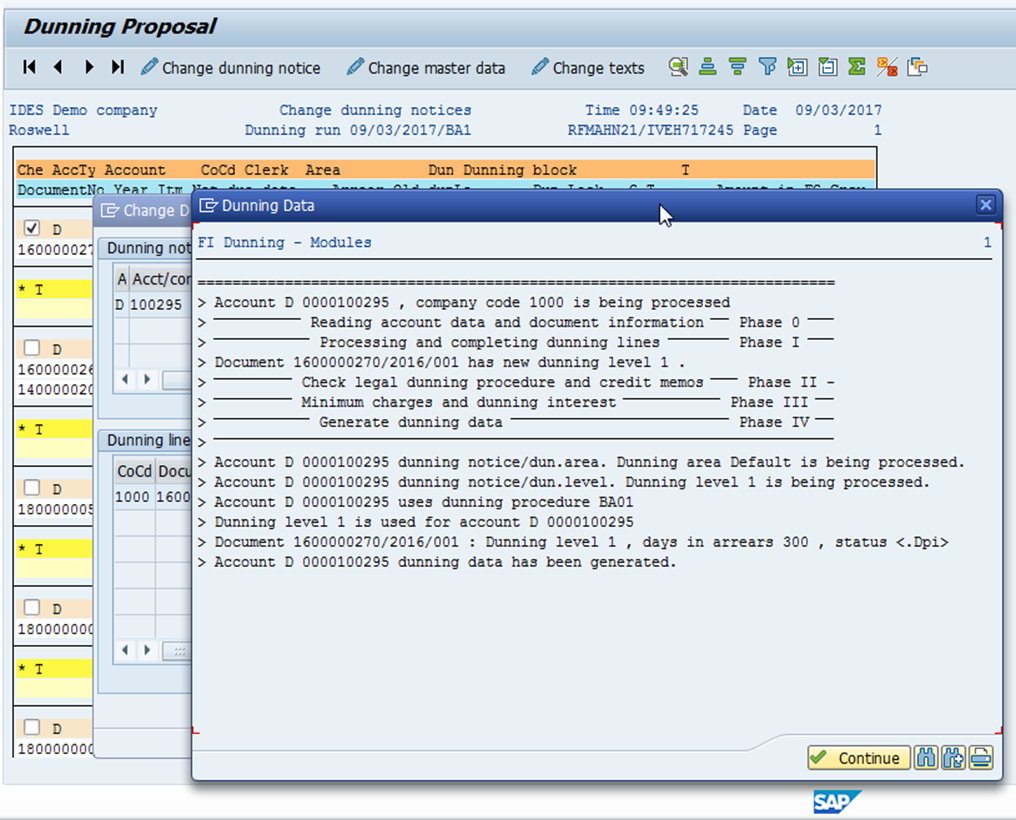The height and width of the screenshot is (820, 1016).
Task: Click binoculars Find icon in dialog
Action: coord(926,757)
